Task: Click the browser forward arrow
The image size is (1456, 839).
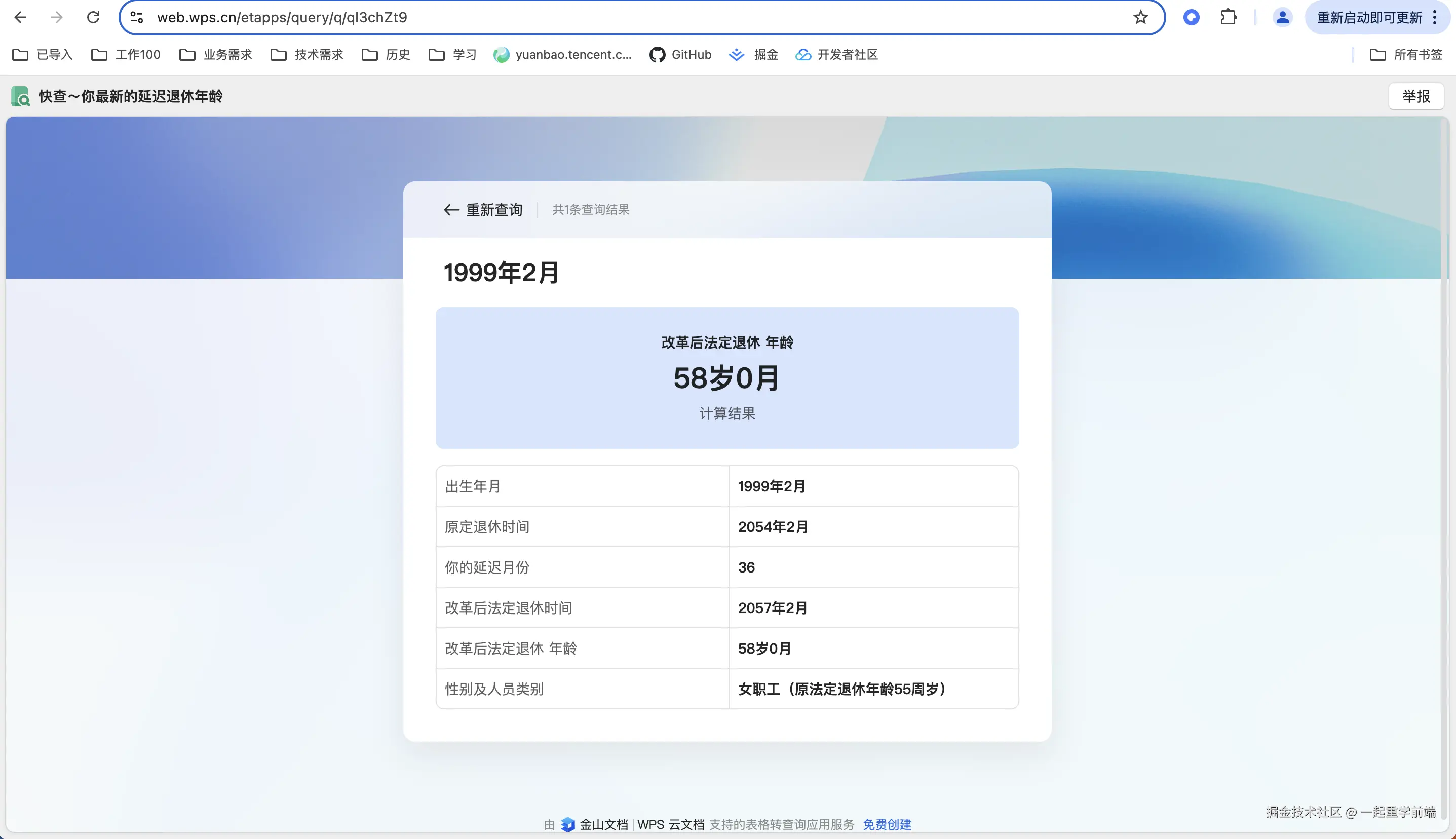Action: [x=56, y=17]
